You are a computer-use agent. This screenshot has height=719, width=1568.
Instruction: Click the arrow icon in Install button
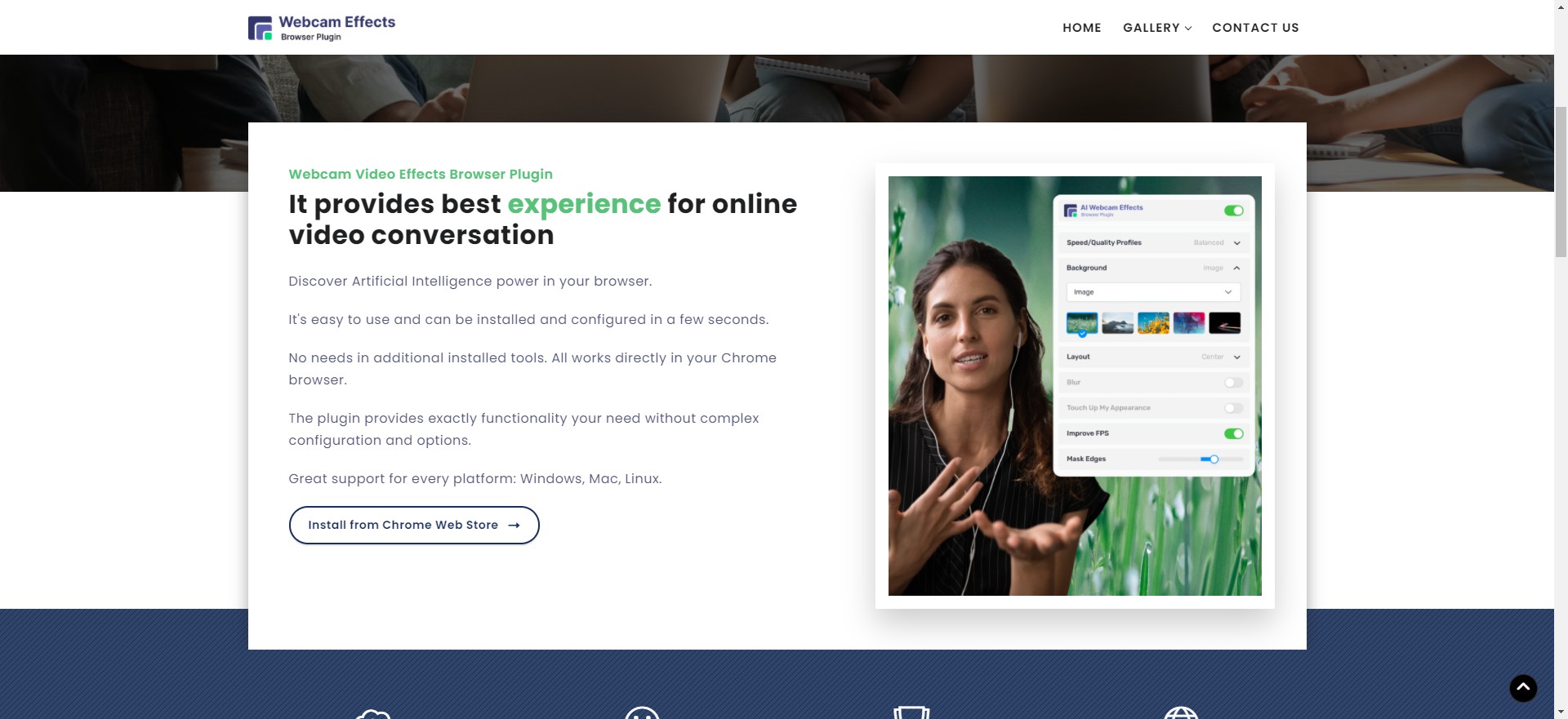tap(514, 526)
